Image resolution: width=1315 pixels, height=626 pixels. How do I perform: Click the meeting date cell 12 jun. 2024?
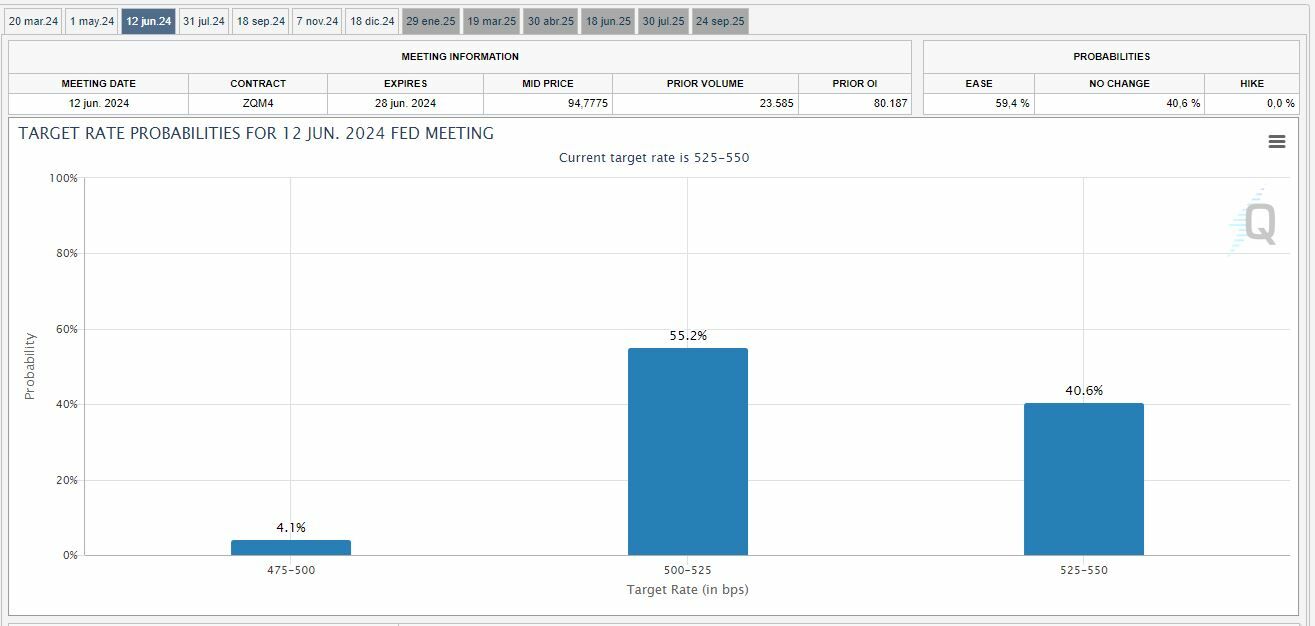tap(98, 103)
